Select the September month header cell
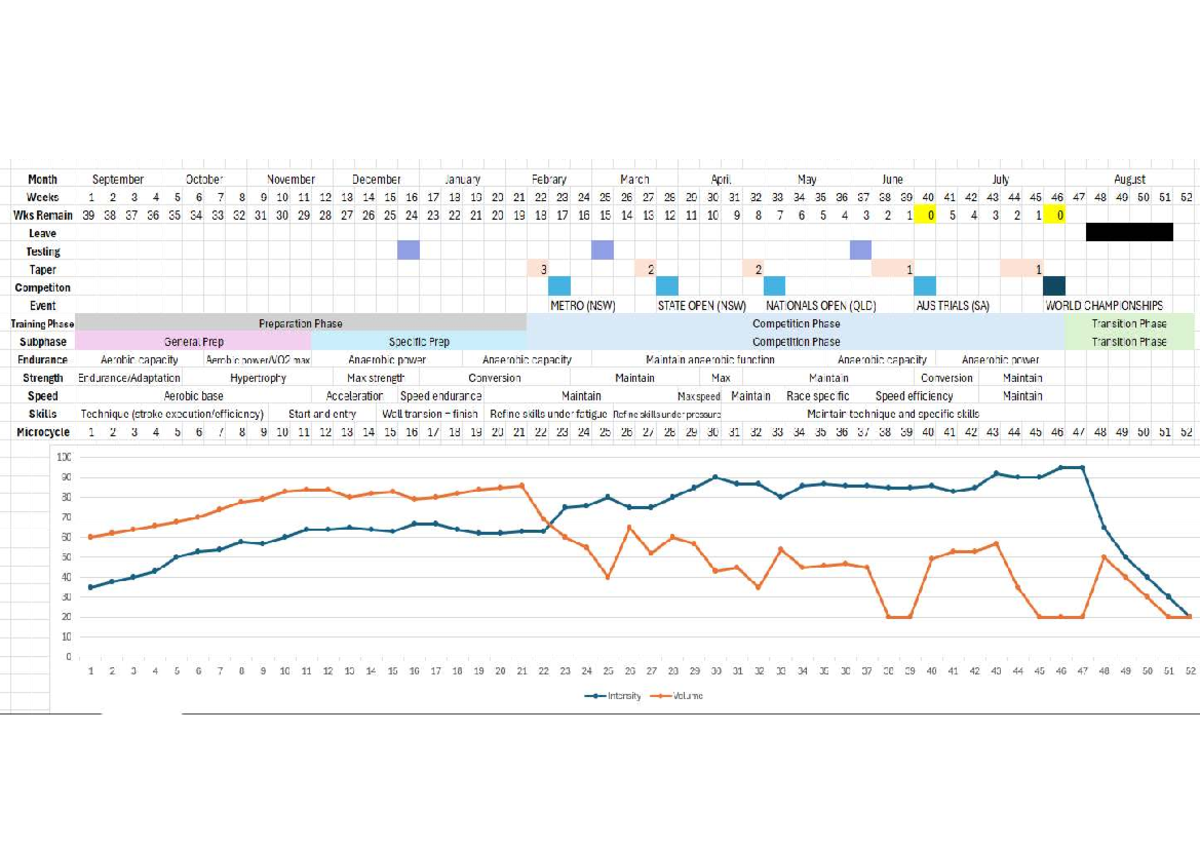 click(x=118, y=179)
